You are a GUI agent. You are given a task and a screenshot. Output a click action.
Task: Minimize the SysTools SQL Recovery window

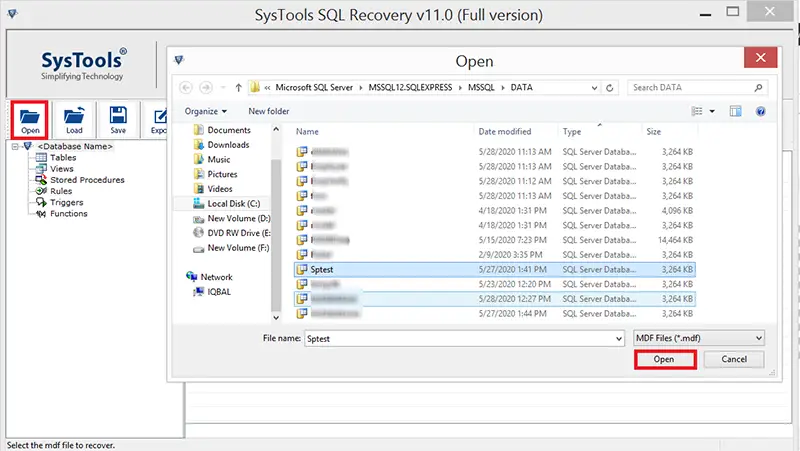[705, 13]
